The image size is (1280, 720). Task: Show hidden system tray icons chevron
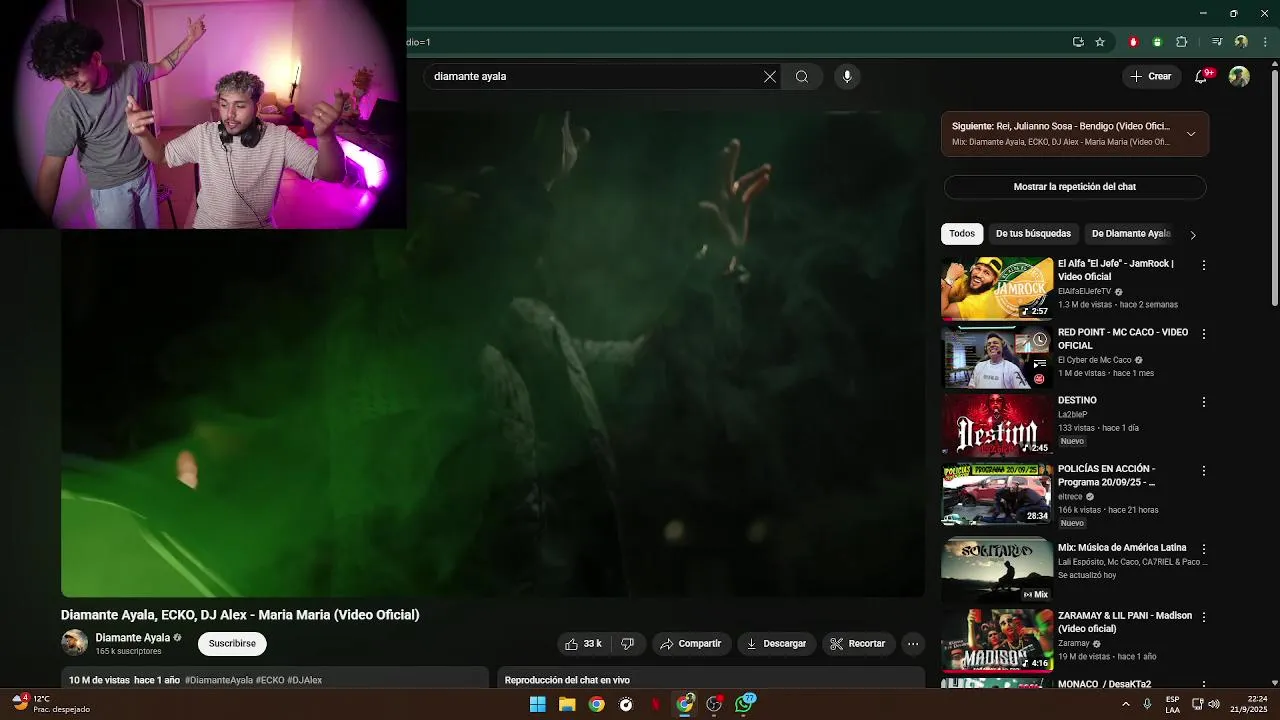[1126, 704]
